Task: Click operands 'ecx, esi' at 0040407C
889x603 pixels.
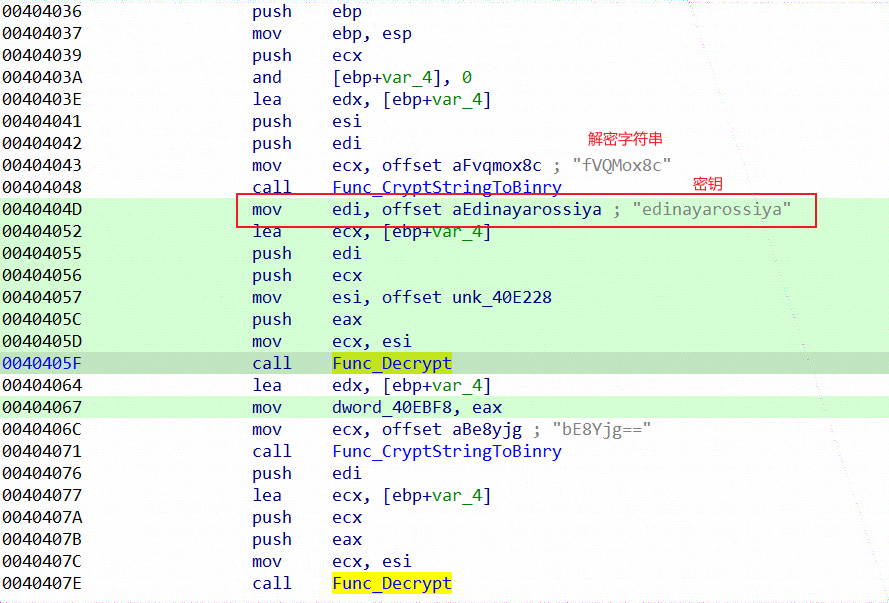Action: coord(371,562)
